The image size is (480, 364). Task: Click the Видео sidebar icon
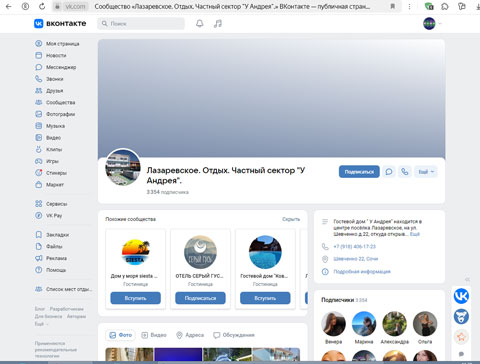pyautogui.click(x=39, y=137)
